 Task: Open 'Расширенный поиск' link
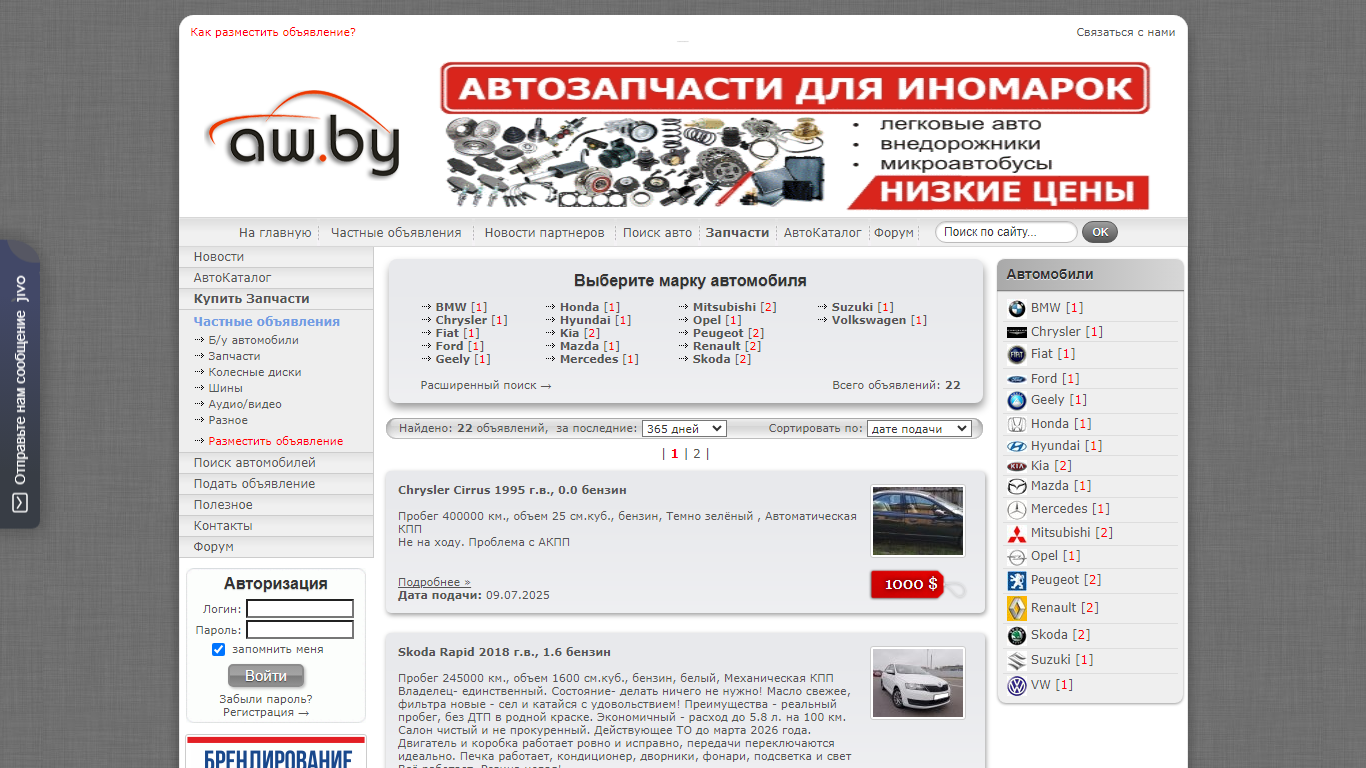[x=486, y=385]
